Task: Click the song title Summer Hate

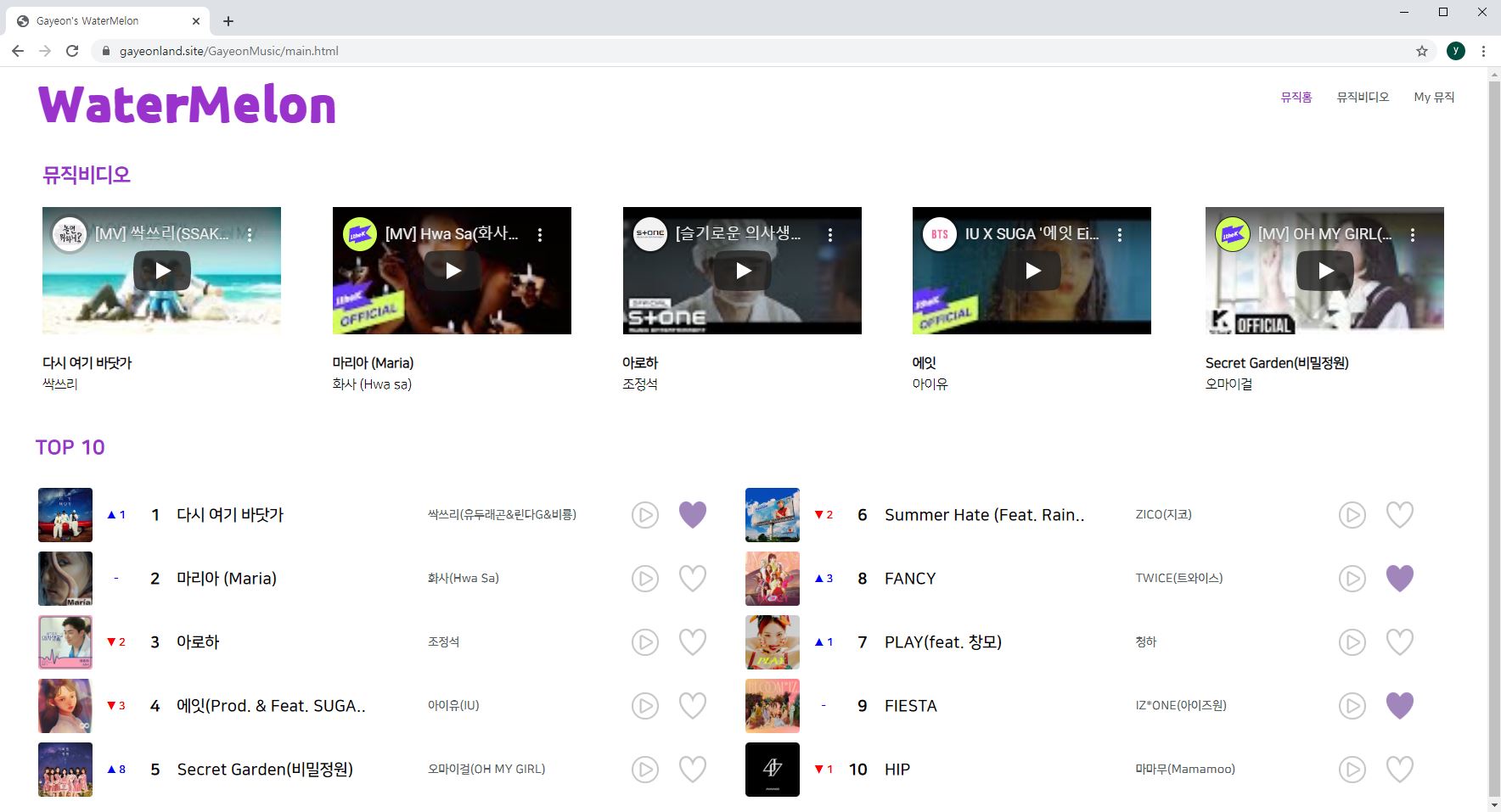Action: tap(984, 515)
